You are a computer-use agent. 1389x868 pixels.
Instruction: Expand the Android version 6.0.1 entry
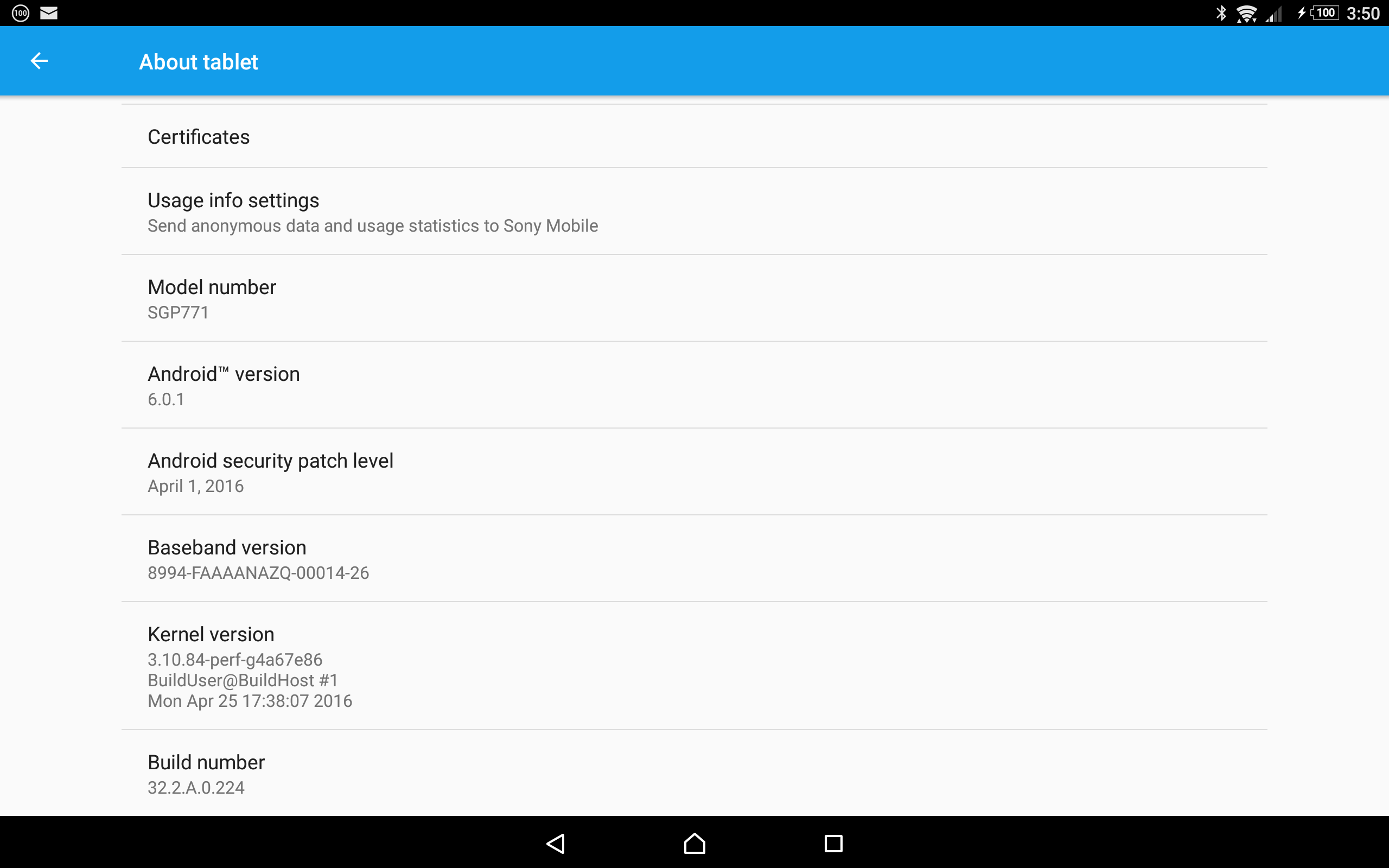(694, 385)
